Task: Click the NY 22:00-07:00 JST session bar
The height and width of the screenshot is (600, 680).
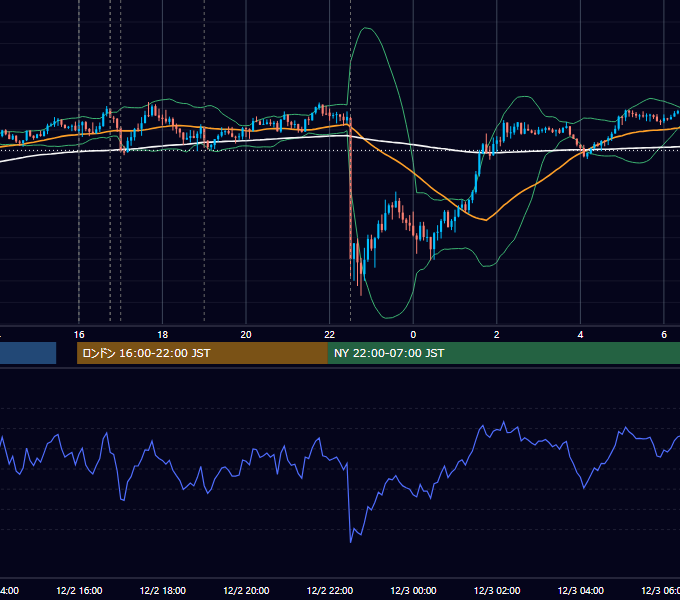Action: [503, 353]
